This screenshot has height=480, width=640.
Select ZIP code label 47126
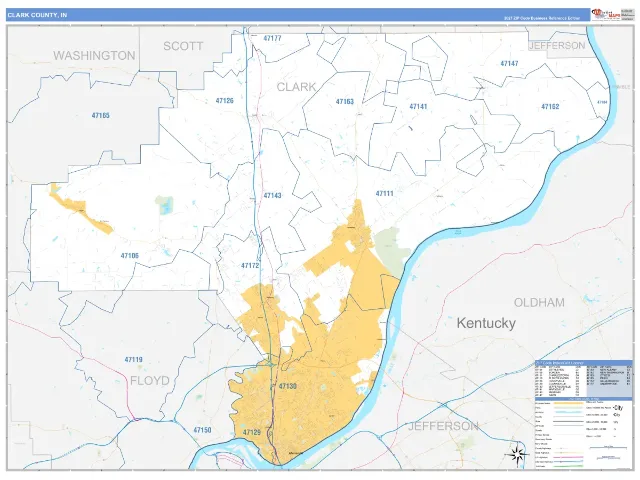pos(224,100)
